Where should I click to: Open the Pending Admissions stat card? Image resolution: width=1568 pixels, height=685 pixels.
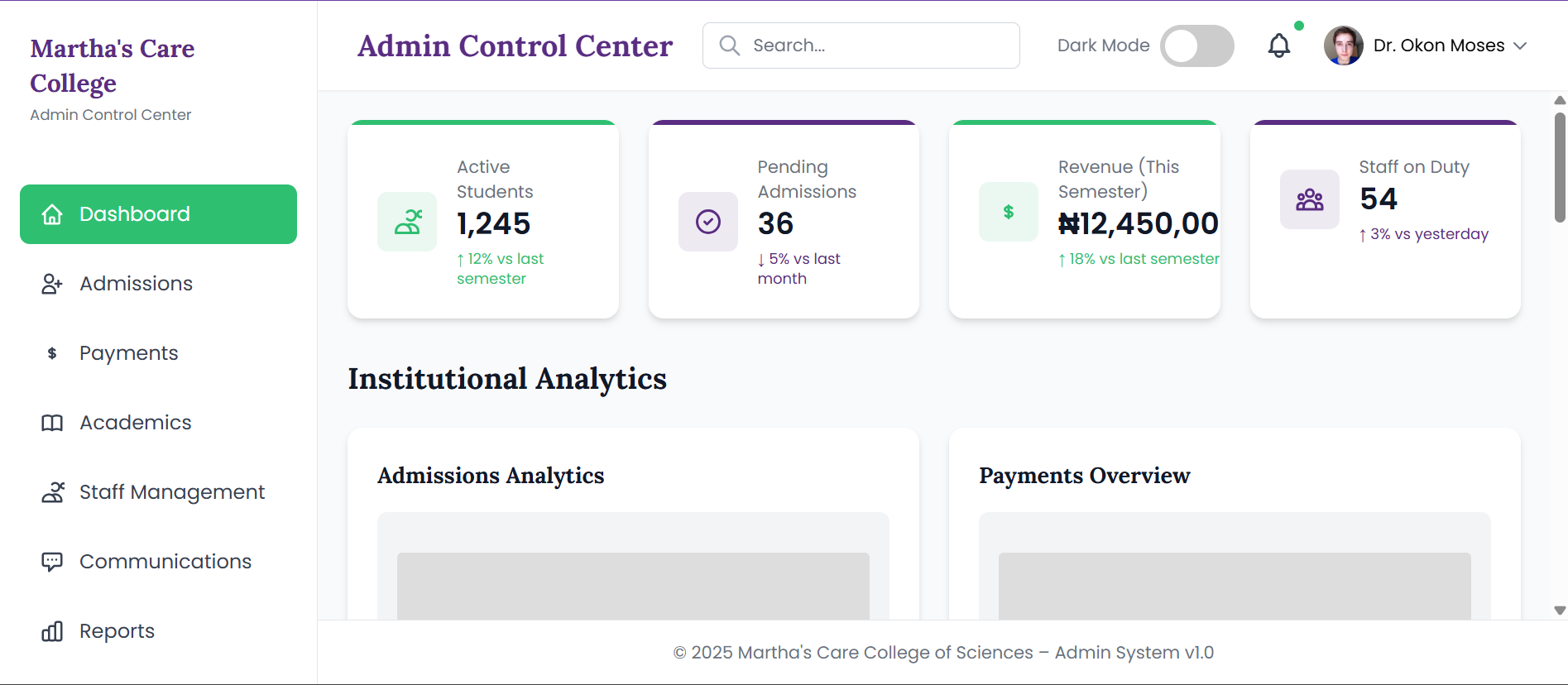(x=783, y=219)
